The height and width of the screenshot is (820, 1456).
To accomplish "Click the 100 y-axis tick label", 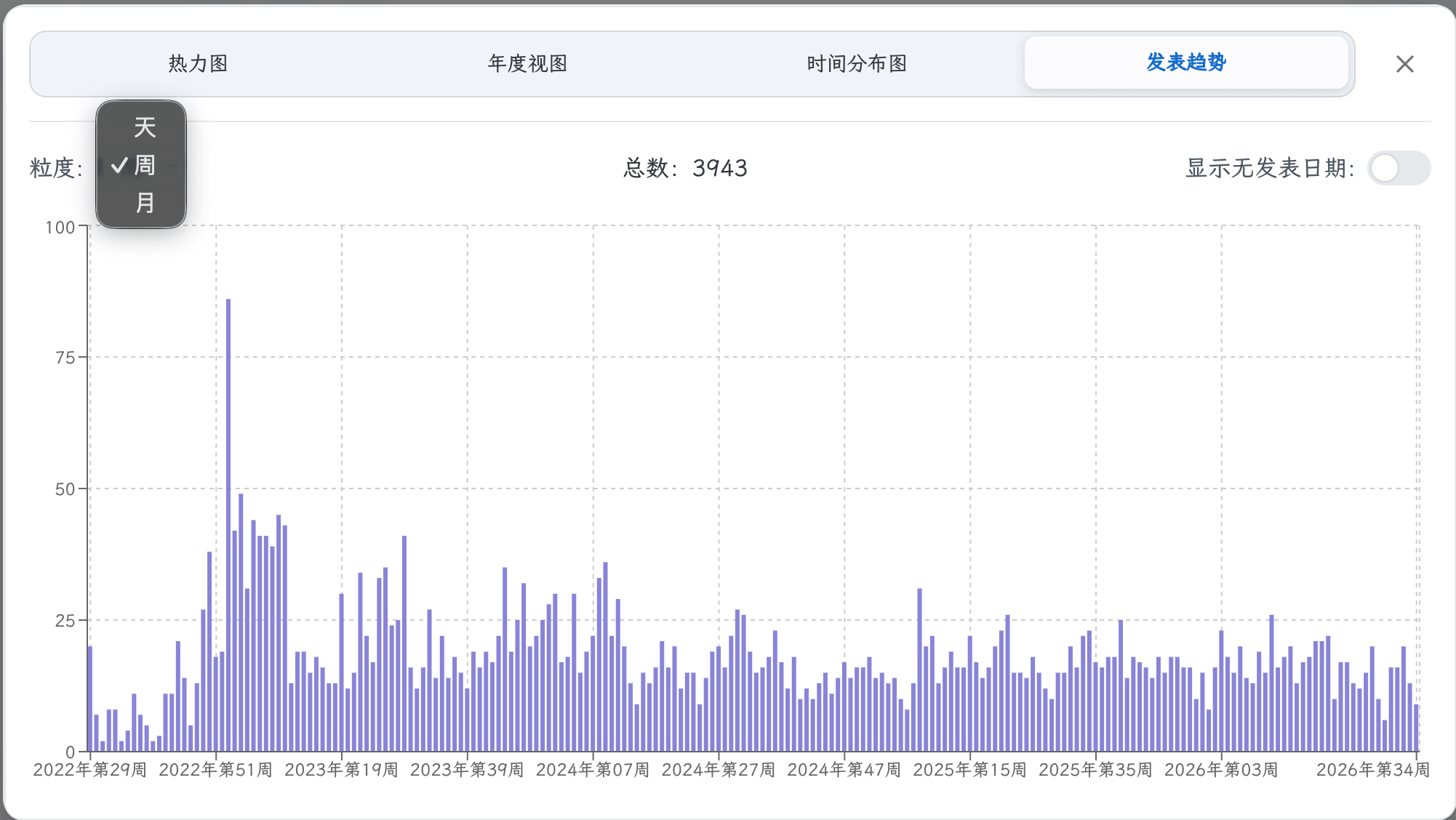I will click(60, 228).
